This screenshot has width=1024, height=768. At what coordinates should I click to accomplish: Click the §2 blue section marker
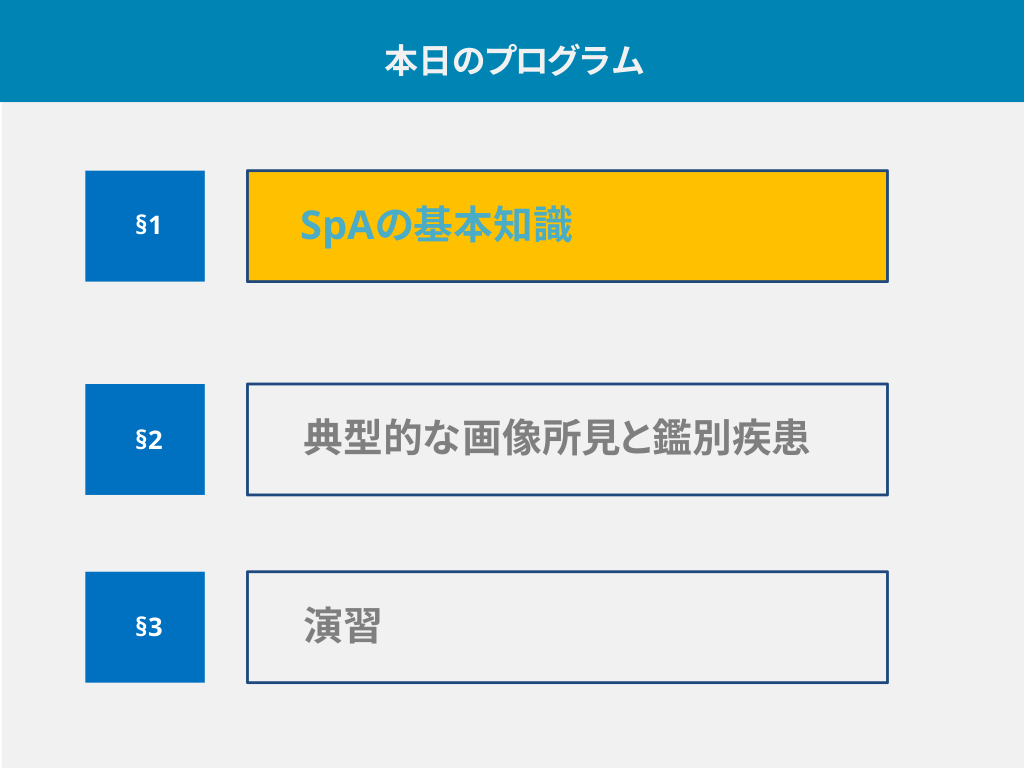[x=145, y=439]
